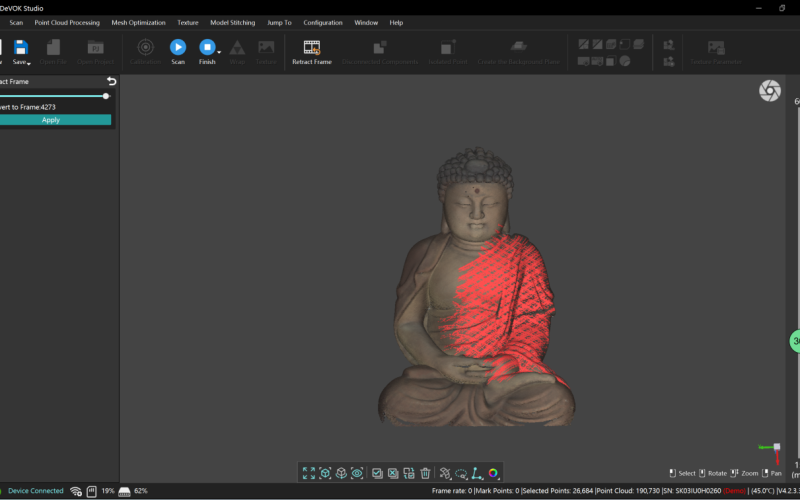The height and width of the screenshot is (500, 800).
Task: Click the Finish stop button
Action: pyautogui.click(x=206, y=47)
